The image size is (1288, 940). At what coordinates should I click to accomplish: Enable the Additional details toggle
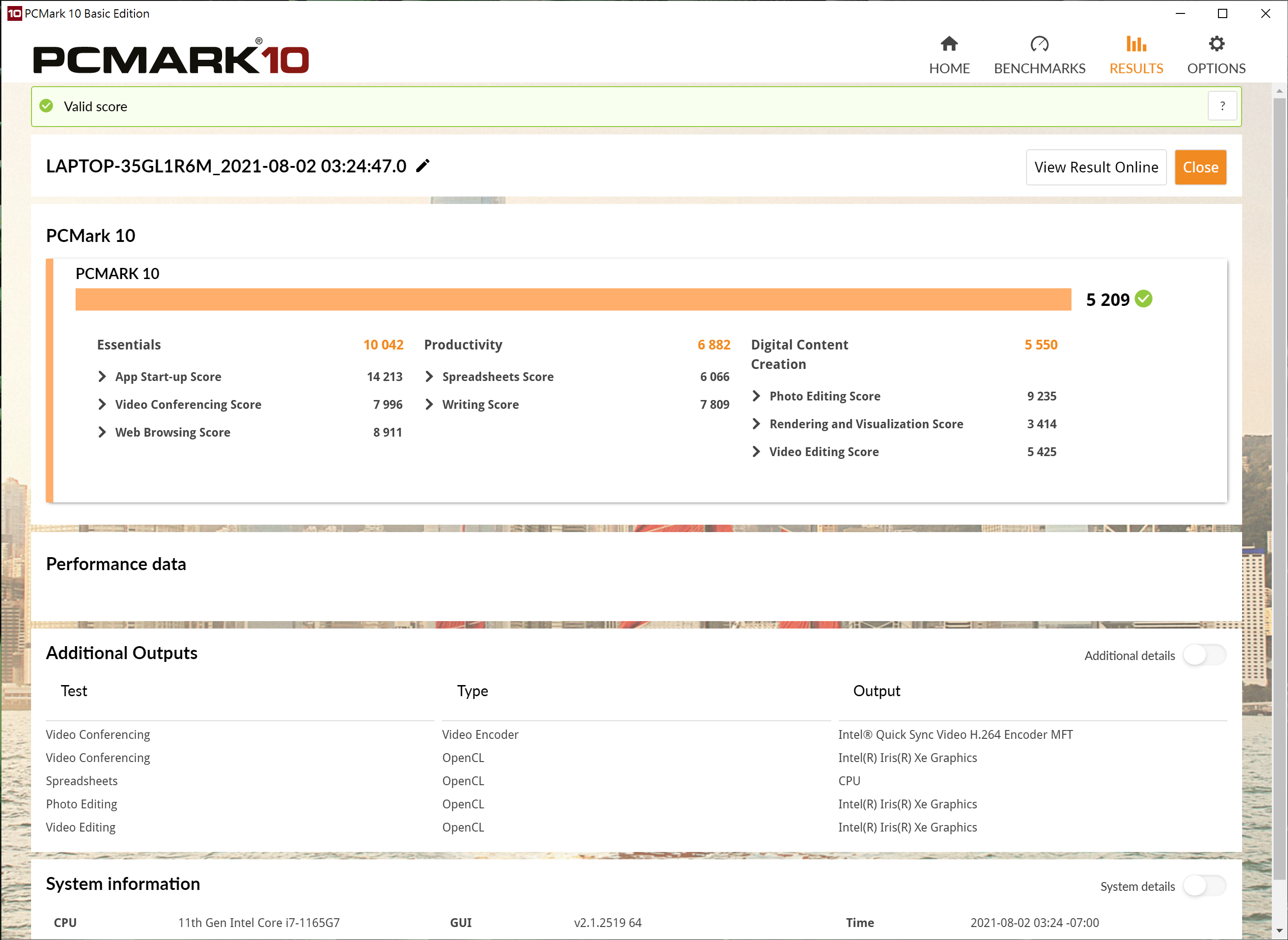pos(1205,655)
